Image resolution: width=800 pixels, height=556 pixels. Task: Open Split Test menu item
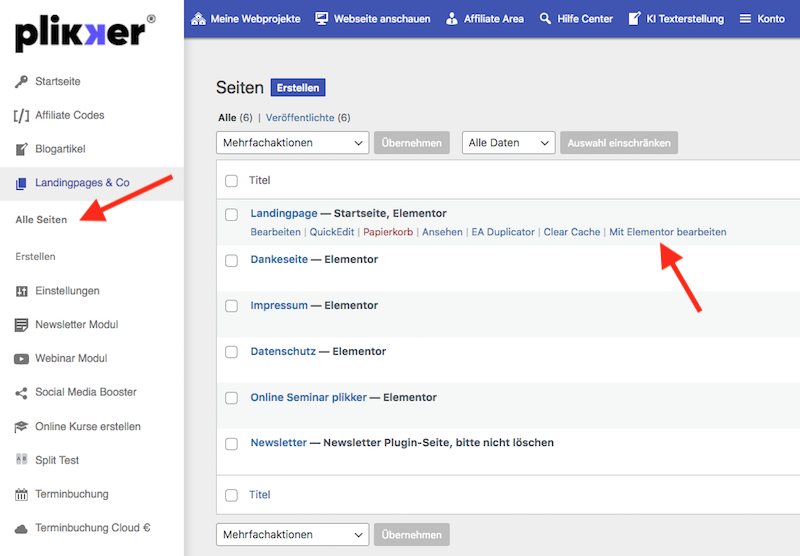click(57, 460)
